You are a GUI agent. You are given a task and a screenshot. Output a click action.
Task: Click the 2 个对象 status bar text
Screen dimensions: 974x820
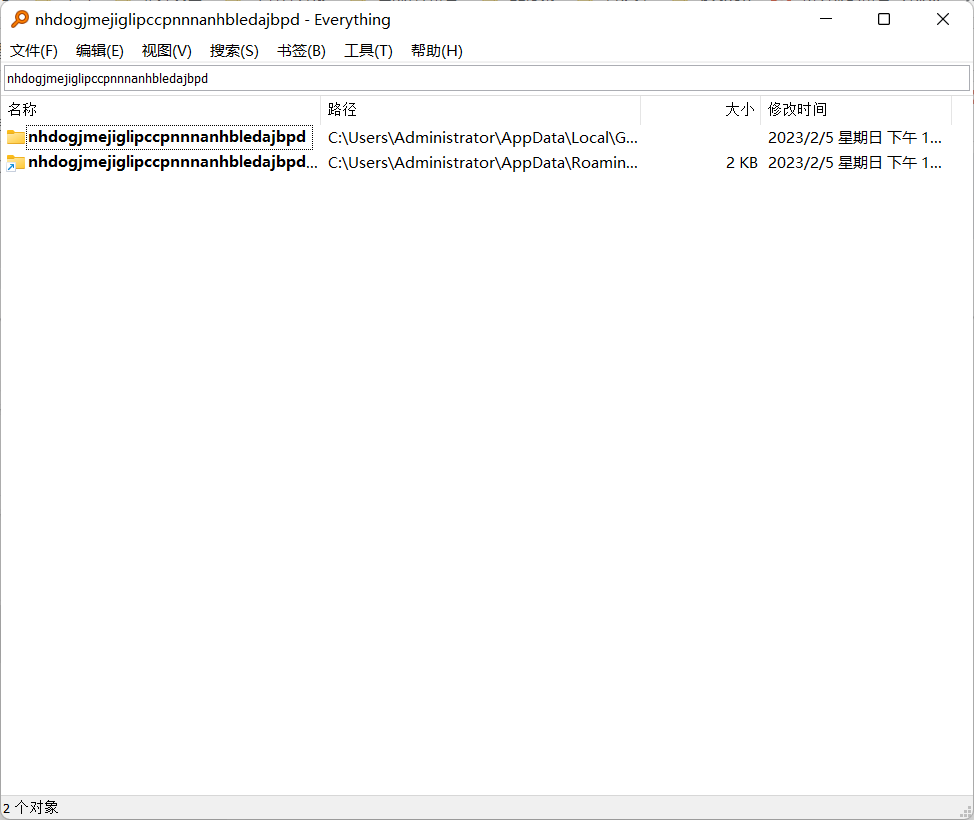[30, 808]
